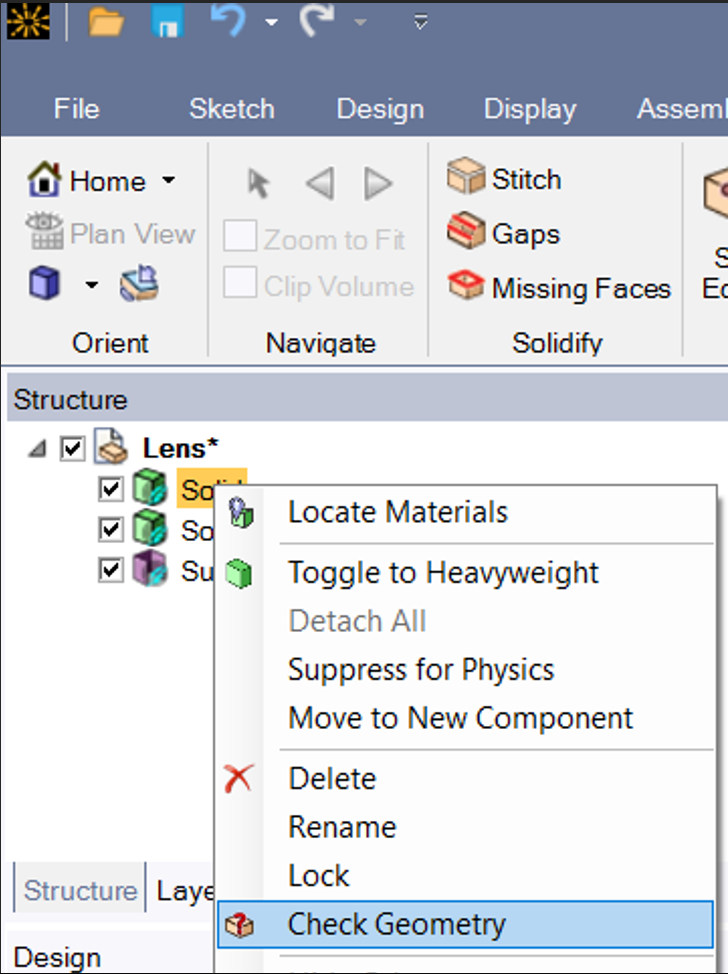Expand the undo history dropdown arrow

coord(271,22)
